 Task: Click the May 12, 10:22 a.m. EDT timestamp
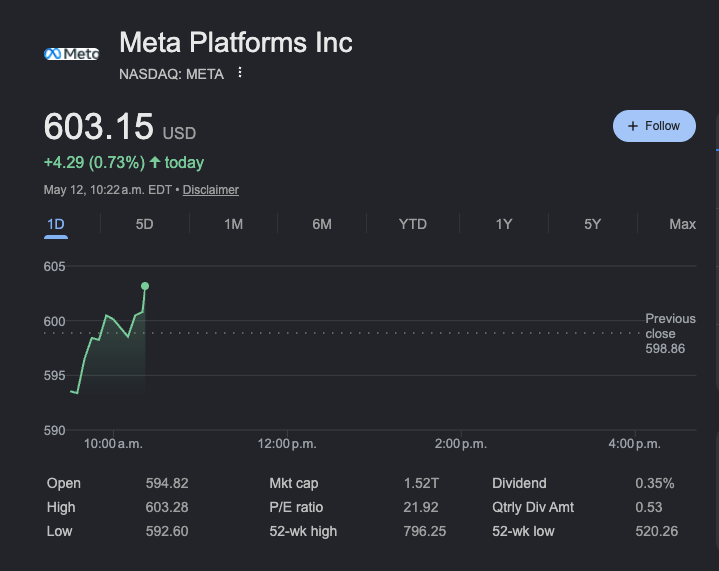(x=108, y=190)
